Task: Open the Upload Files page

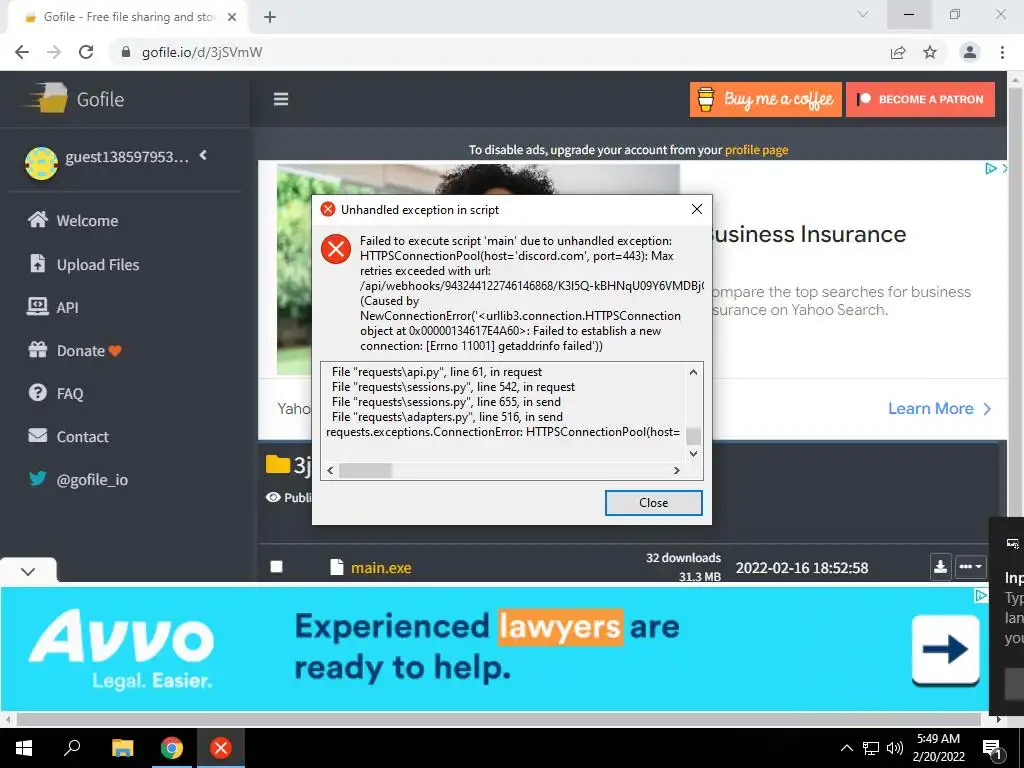Action: tap(84, 264)
